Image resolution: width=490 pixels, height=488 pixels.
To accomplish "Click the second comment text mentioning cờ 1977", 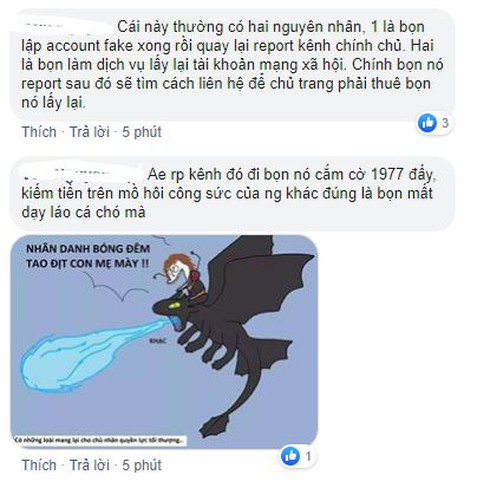I will [228, 193].
